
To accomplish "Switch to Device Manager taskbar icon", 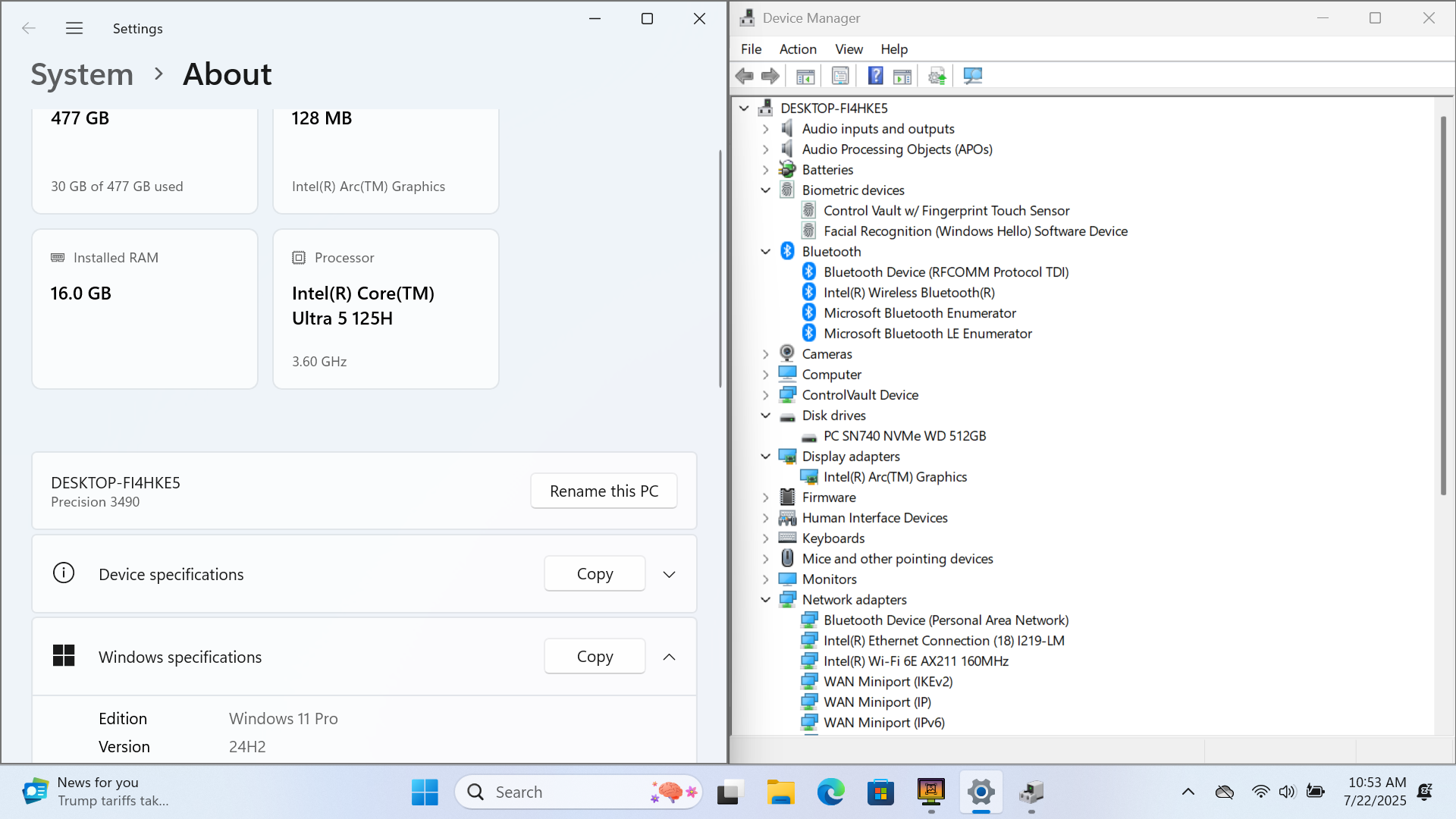I will click(1031, 792).
